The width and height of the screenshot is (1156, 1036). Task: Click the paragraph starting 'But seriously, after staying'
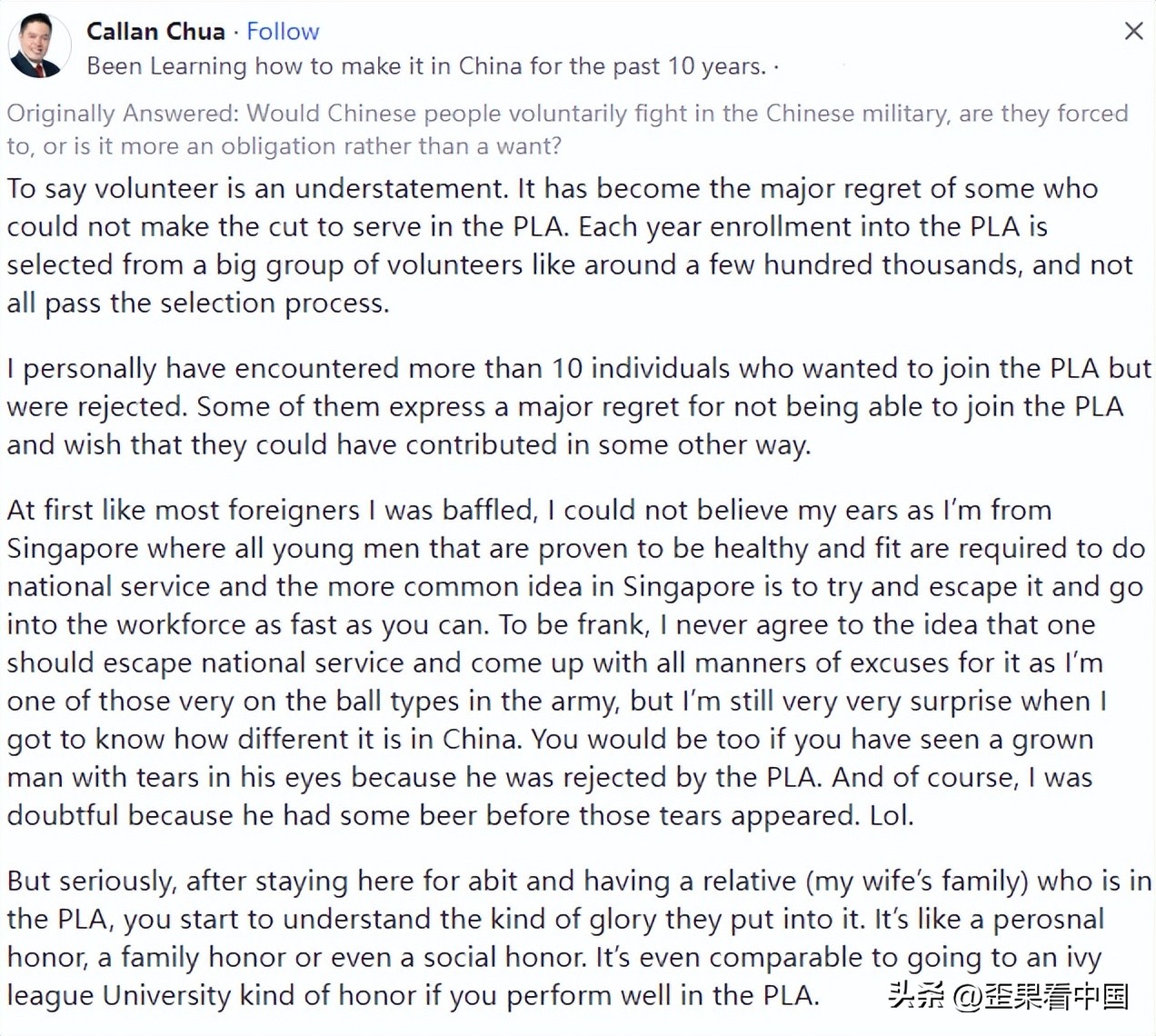pyautogui.click(x=578, y=938)
